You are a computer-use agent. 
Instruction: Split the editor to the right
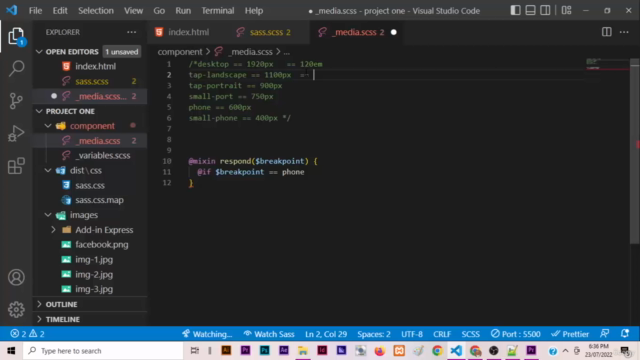pyautogui.click(x=607, y=32)
